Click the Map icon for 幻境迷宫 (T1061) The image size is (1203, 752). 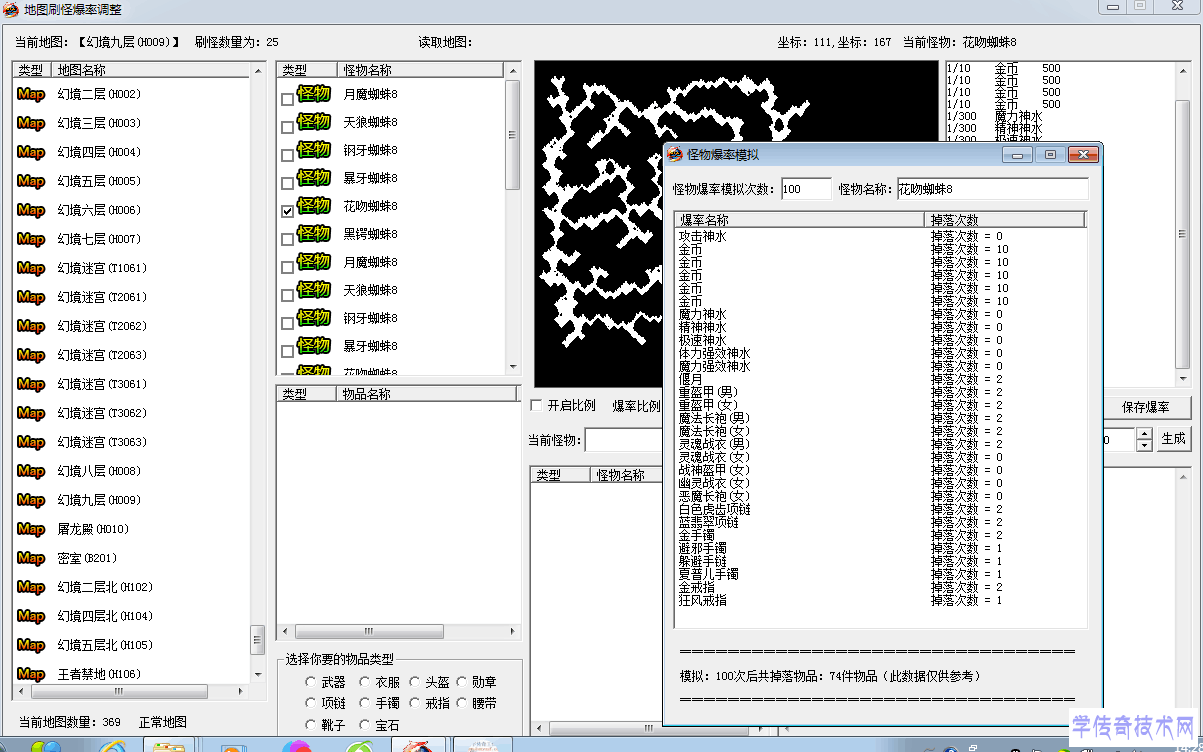(x=31, y=268)
